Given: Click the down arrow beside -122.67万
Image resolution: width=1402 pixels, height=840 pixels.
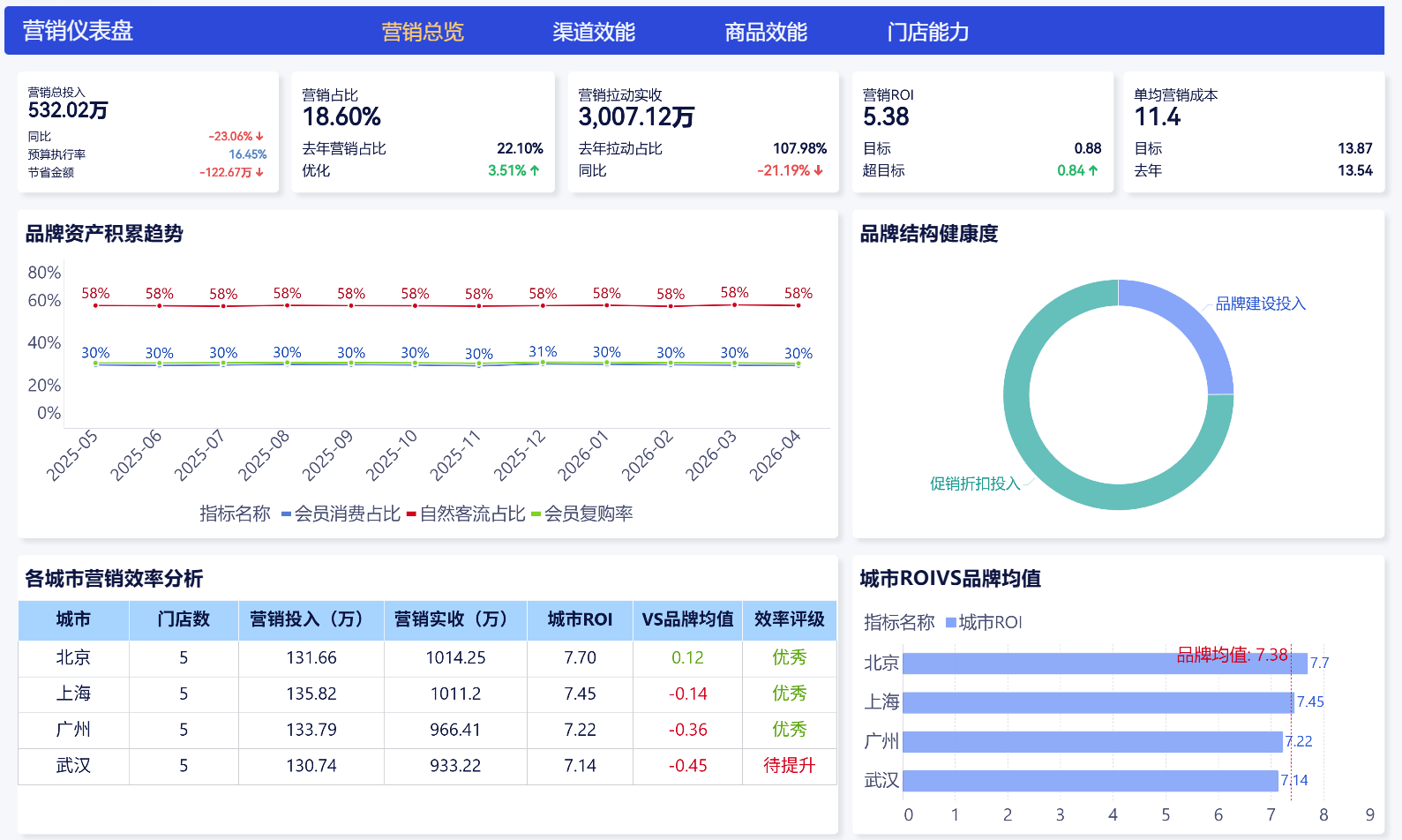Looking at the screenshot, I should (260, 172).
